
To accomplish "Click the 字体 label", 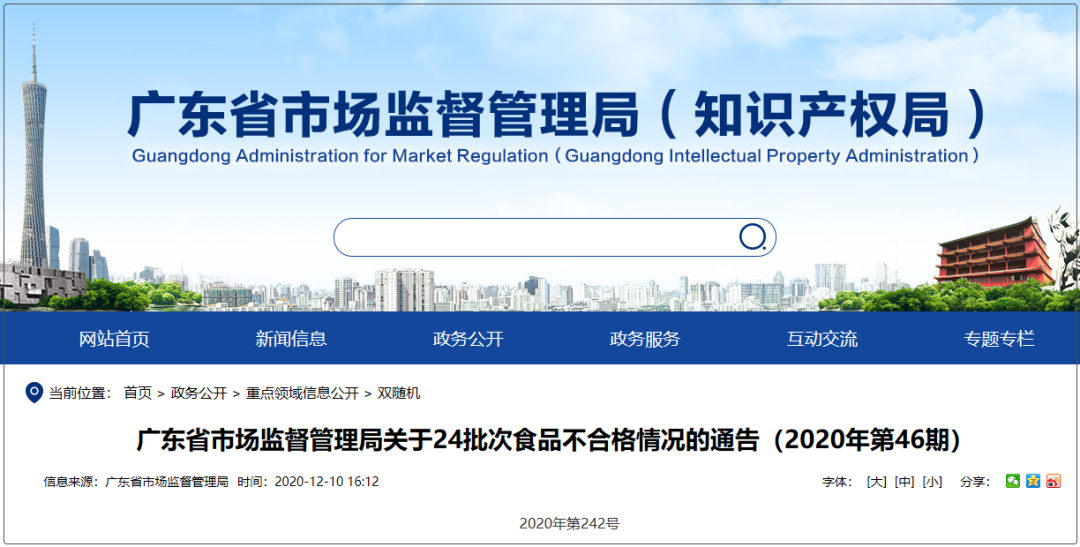I will click(x=838, y=482).
